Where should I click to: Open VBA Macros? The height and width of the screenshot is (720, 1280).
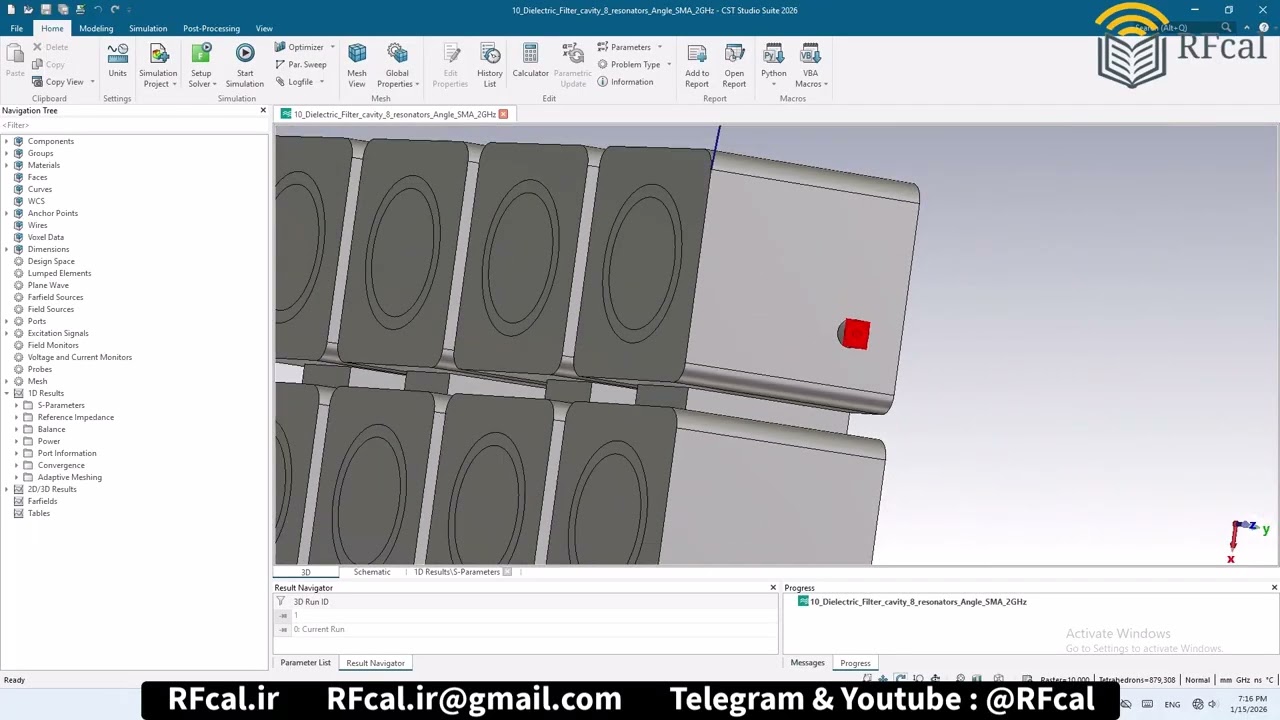point(810,65)
